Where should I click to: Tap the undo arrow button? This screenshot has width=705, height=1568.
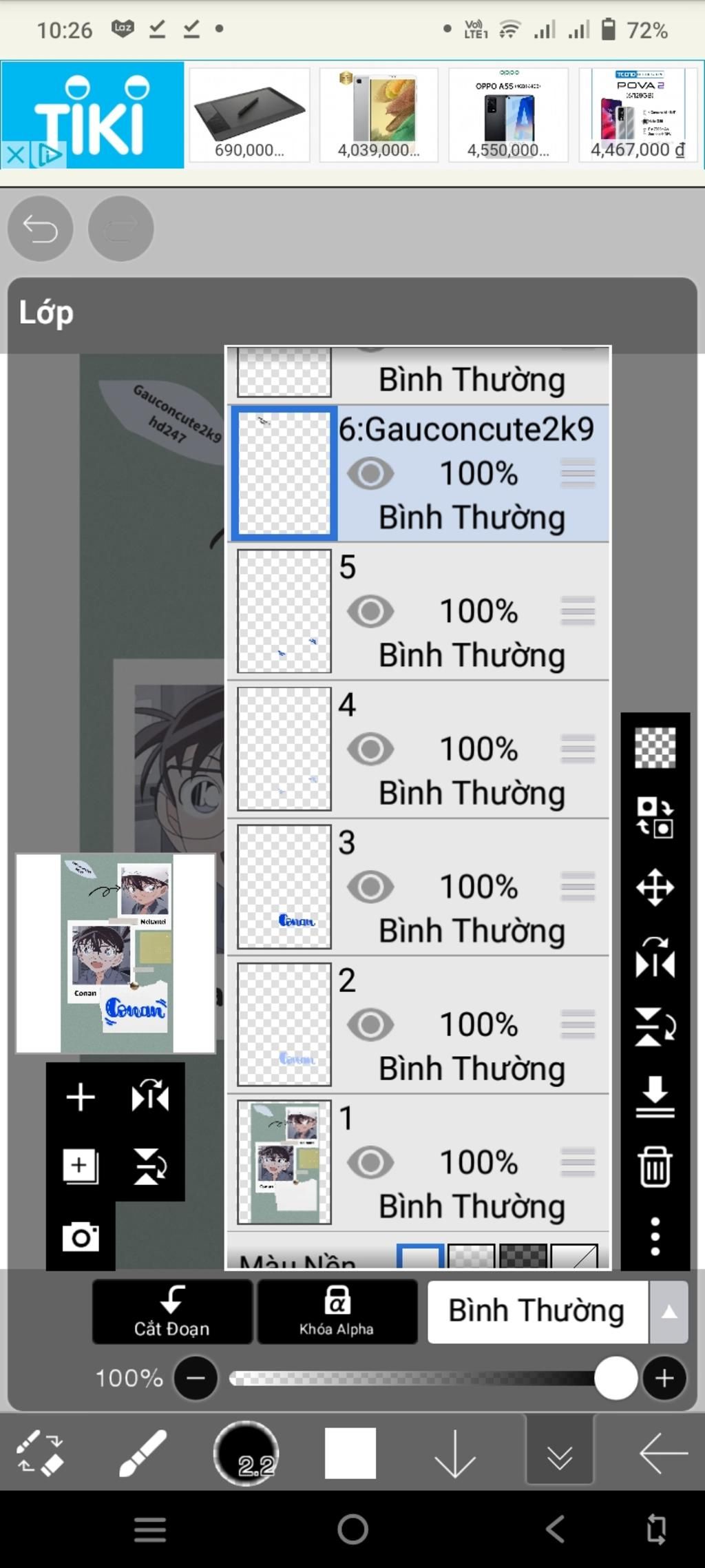[40, 229]
